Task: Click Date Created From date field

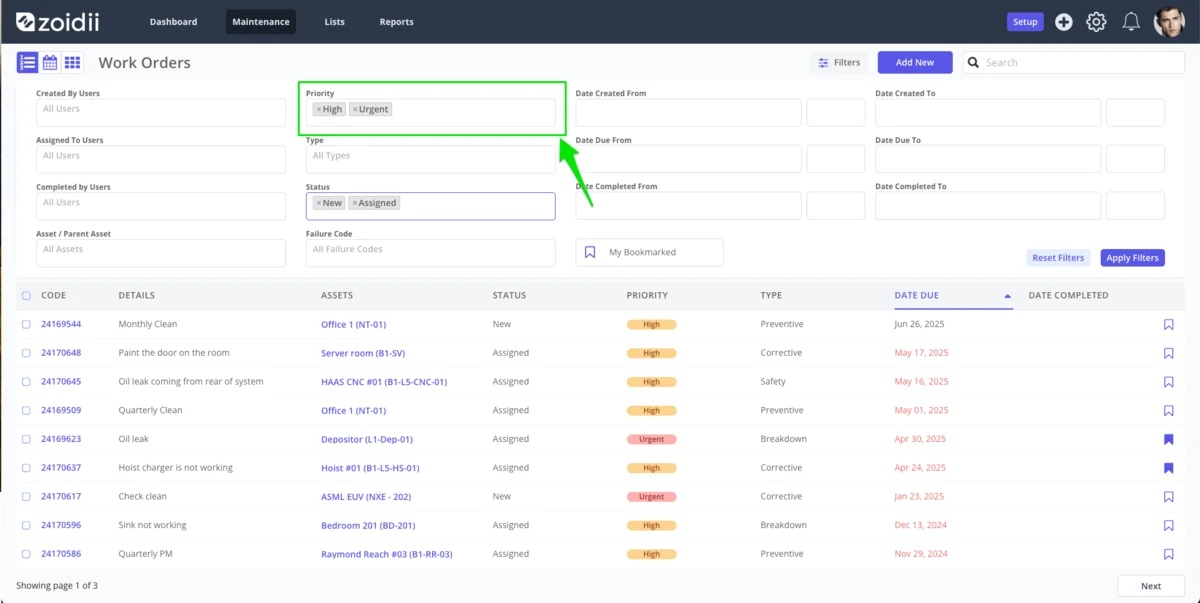Action: click(x=689, y=112)
